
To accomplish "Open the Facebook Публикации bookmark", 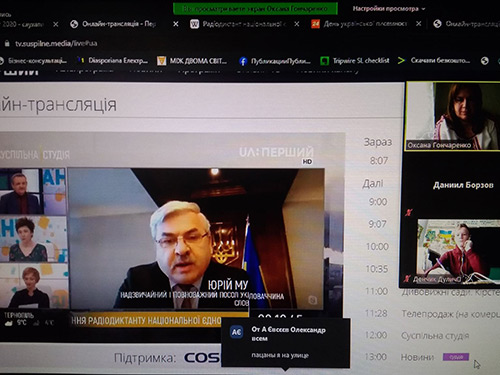I will pyautogui.click(x=275, y=61).
